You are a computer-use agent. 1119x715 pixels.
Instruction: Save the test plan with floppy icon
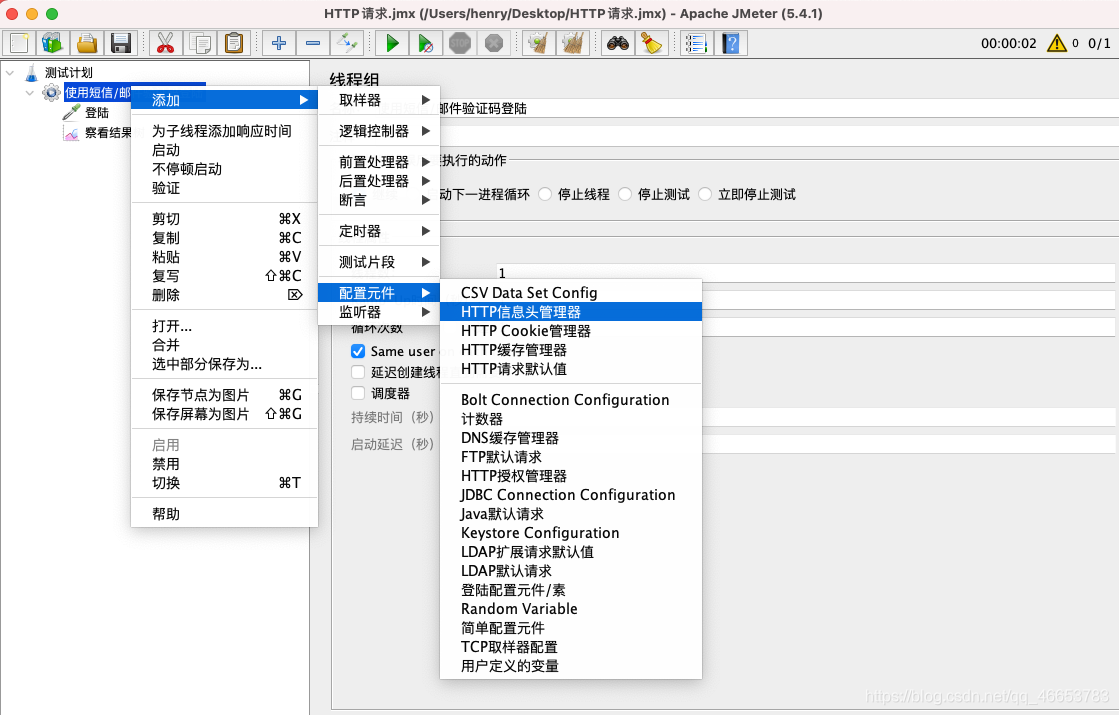click(x=121, y=44)
